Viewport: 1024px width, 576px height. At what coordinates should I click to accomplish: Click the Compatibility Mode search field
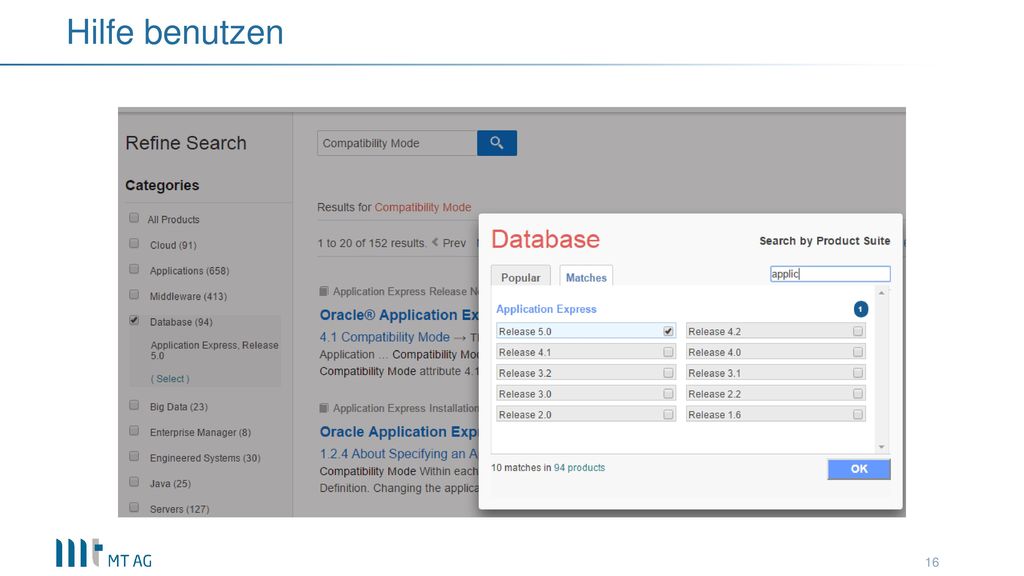coord(397,143)
